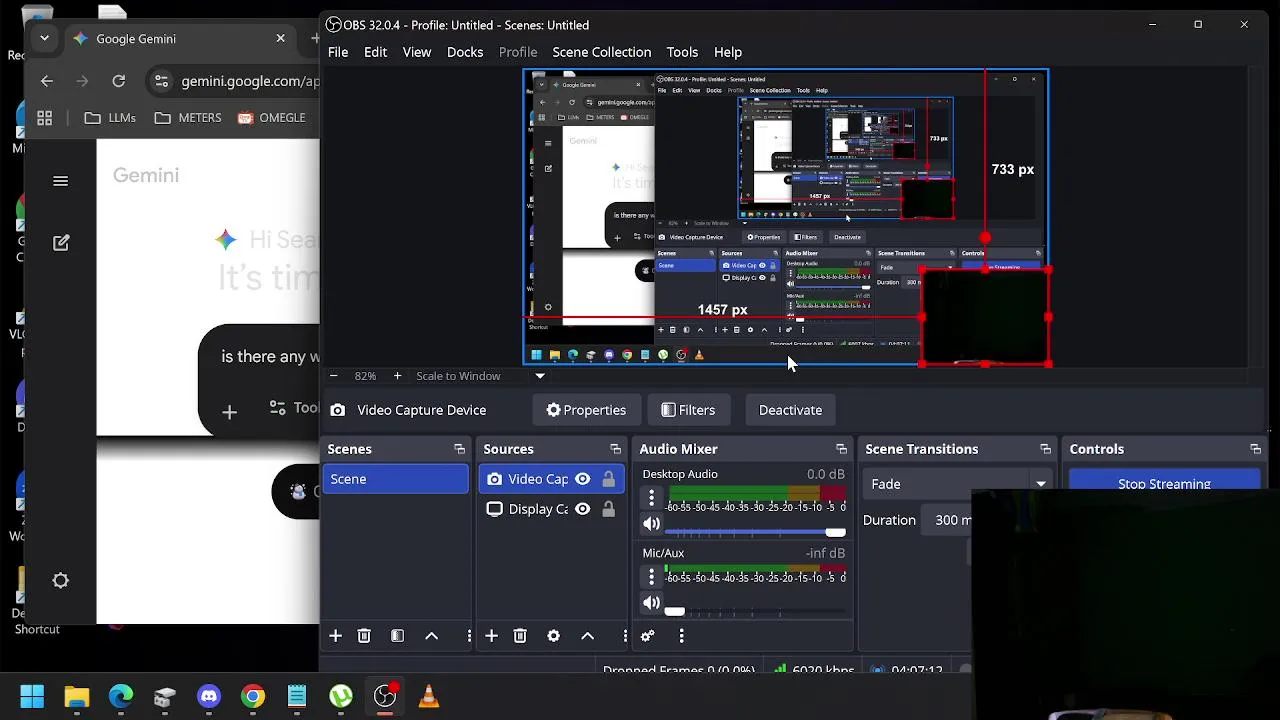The image size is (1280, 720).
Task: Expand Scale to Window dropdown
Action: (540, 376)
